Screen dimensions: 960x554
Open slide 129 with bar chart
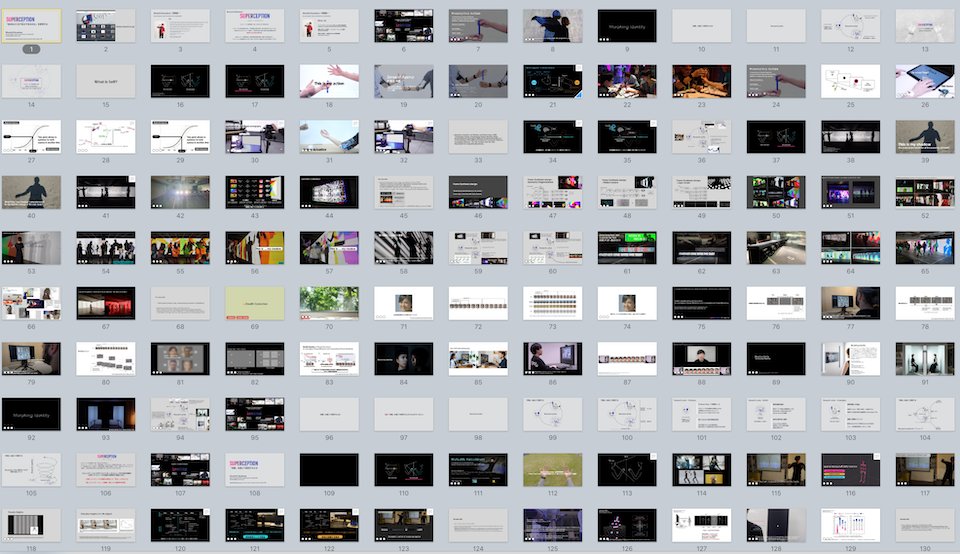(x=850, y=524)
